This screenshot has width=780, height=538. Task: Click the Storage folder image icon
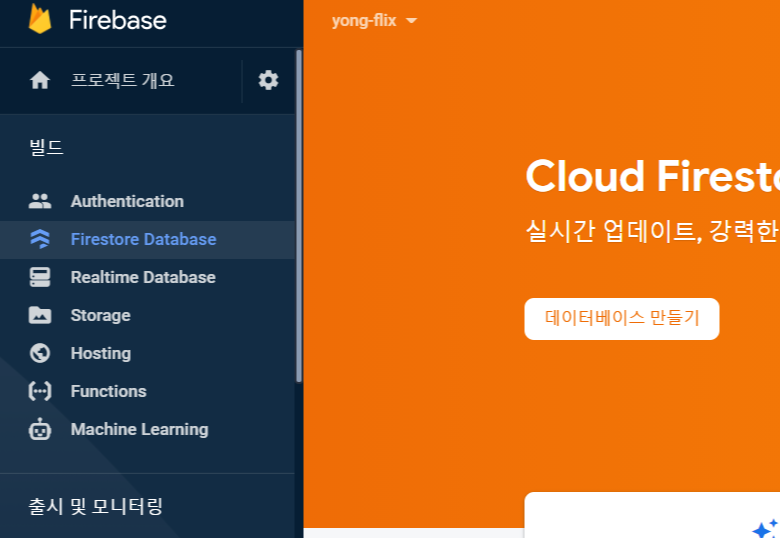pyautogui.click(x=40, y=315)
